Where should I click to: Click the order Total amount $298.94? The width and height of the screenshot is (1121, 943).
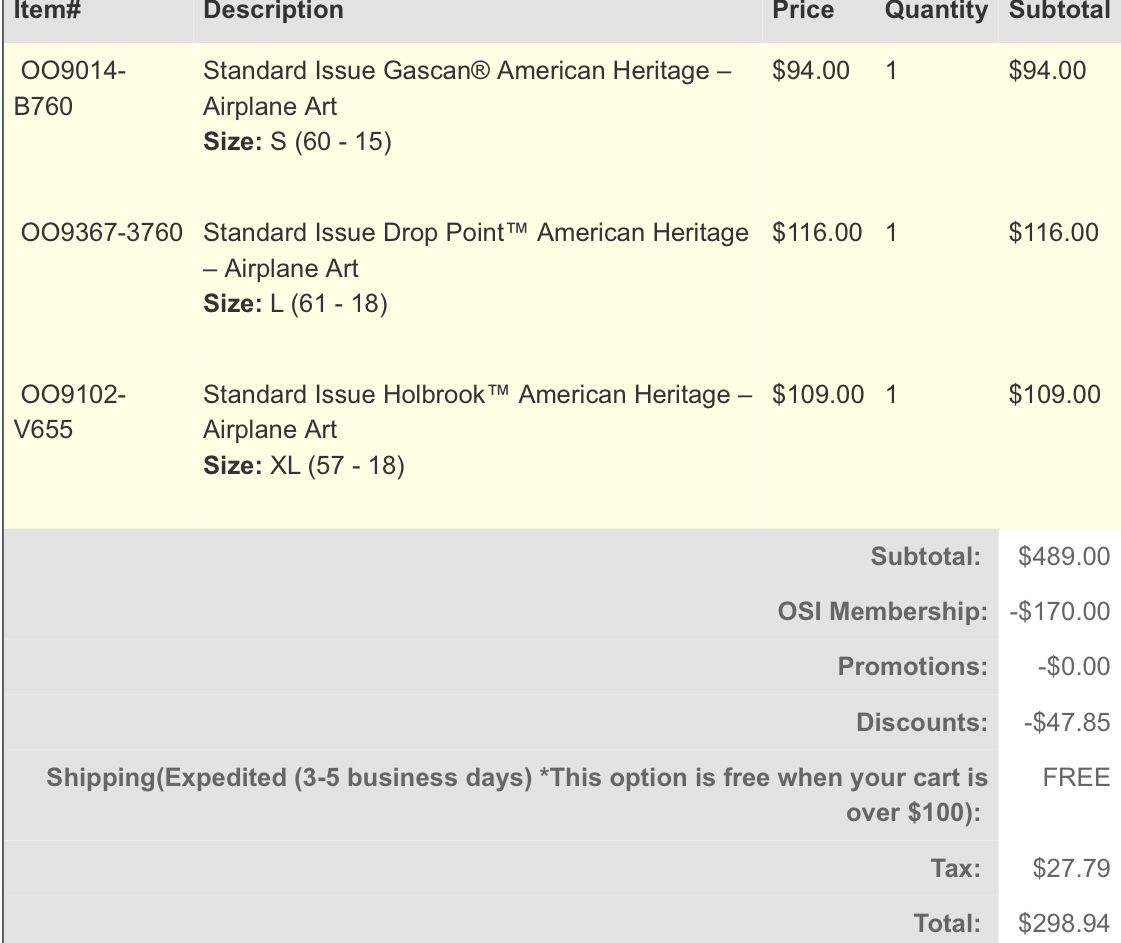pyautogui.click(x=1063, y=923)
